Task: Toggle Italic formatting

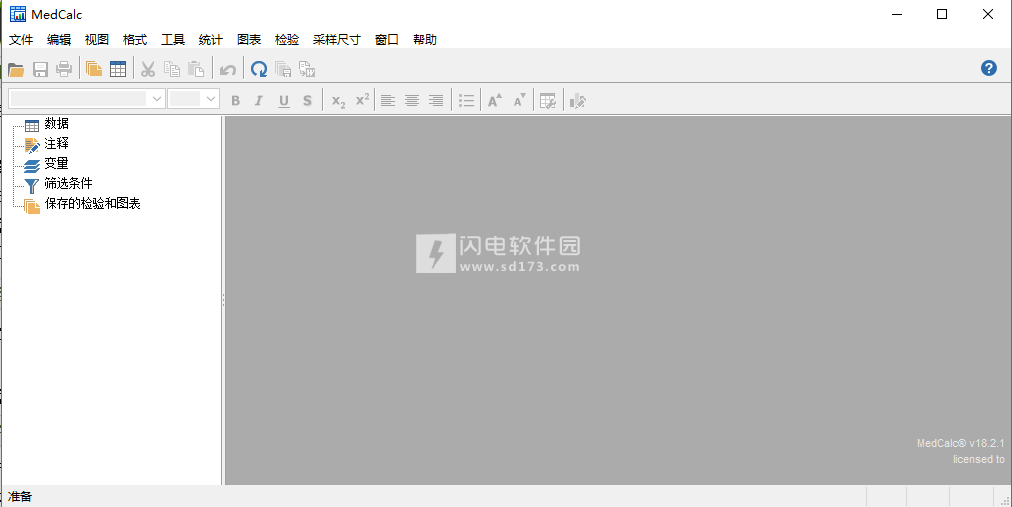Action: click(x=259, y=101)
